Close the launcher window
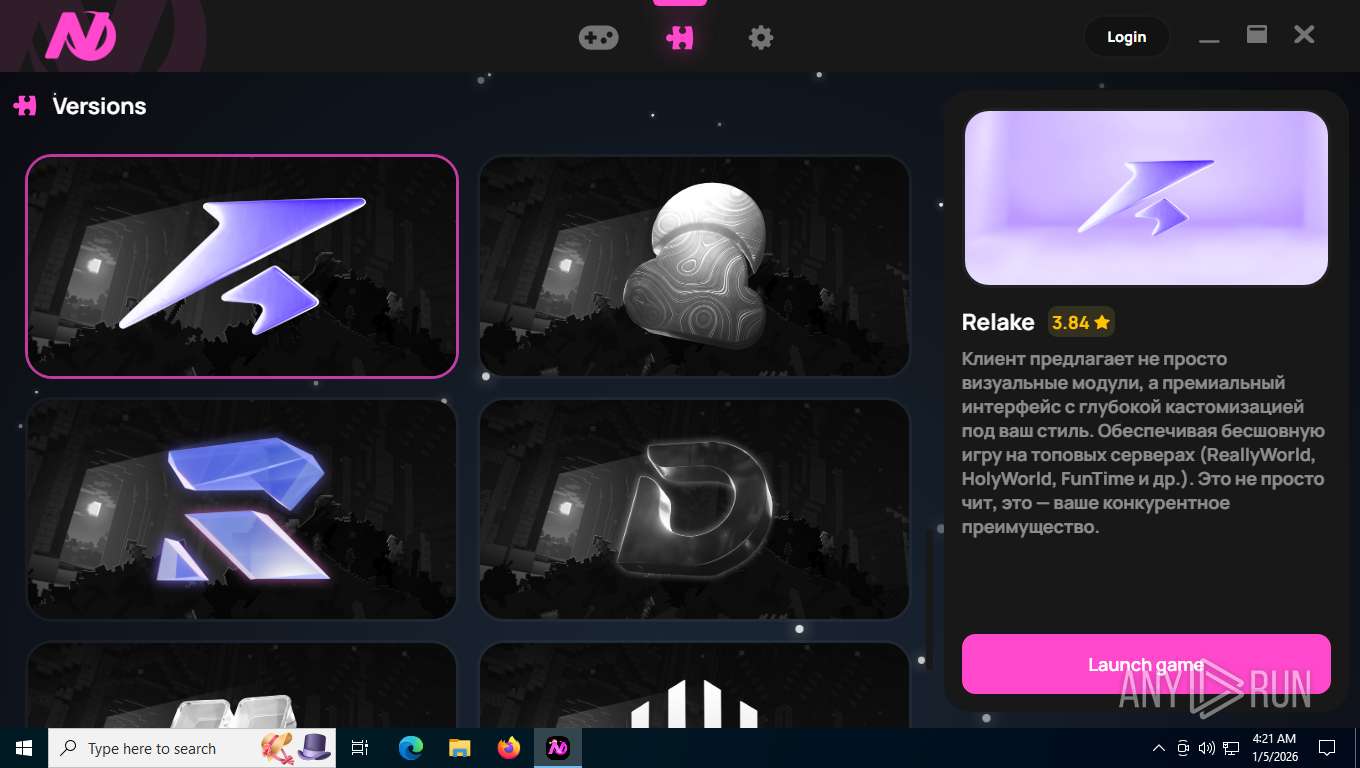The width and height of the screenshot is (1360, 768). coord(1304,35)
